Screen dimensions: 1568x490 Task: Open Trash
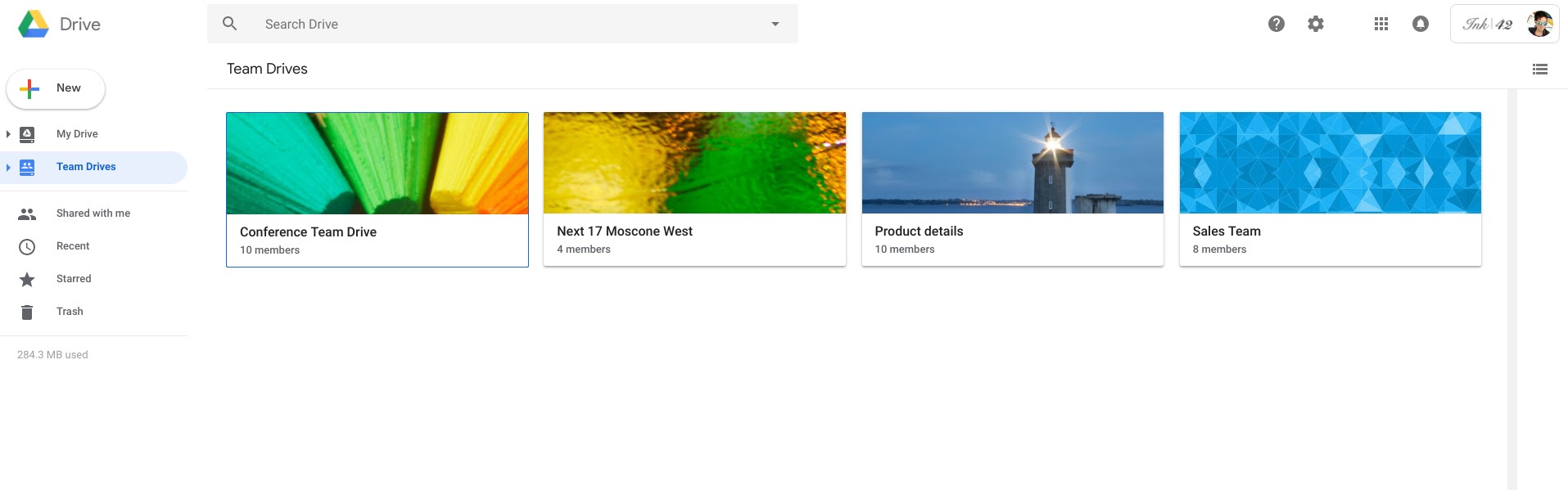click(70, 312)
